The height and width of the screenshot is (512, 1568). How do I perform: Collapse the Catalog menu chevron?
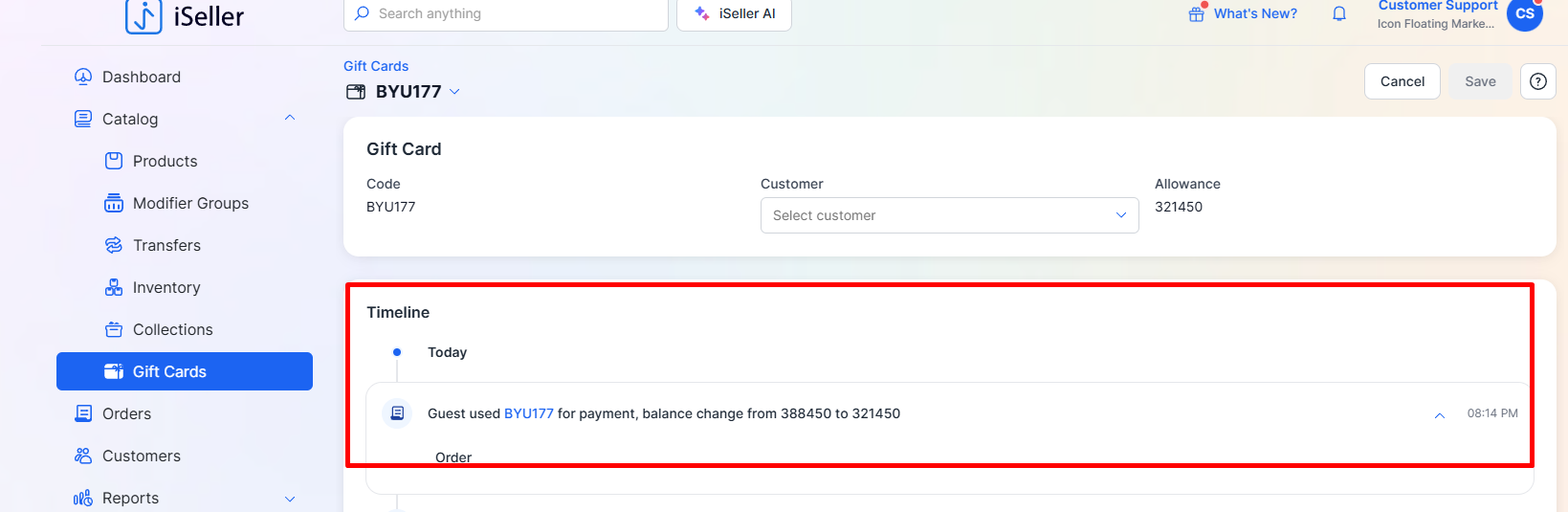[290, 118]
